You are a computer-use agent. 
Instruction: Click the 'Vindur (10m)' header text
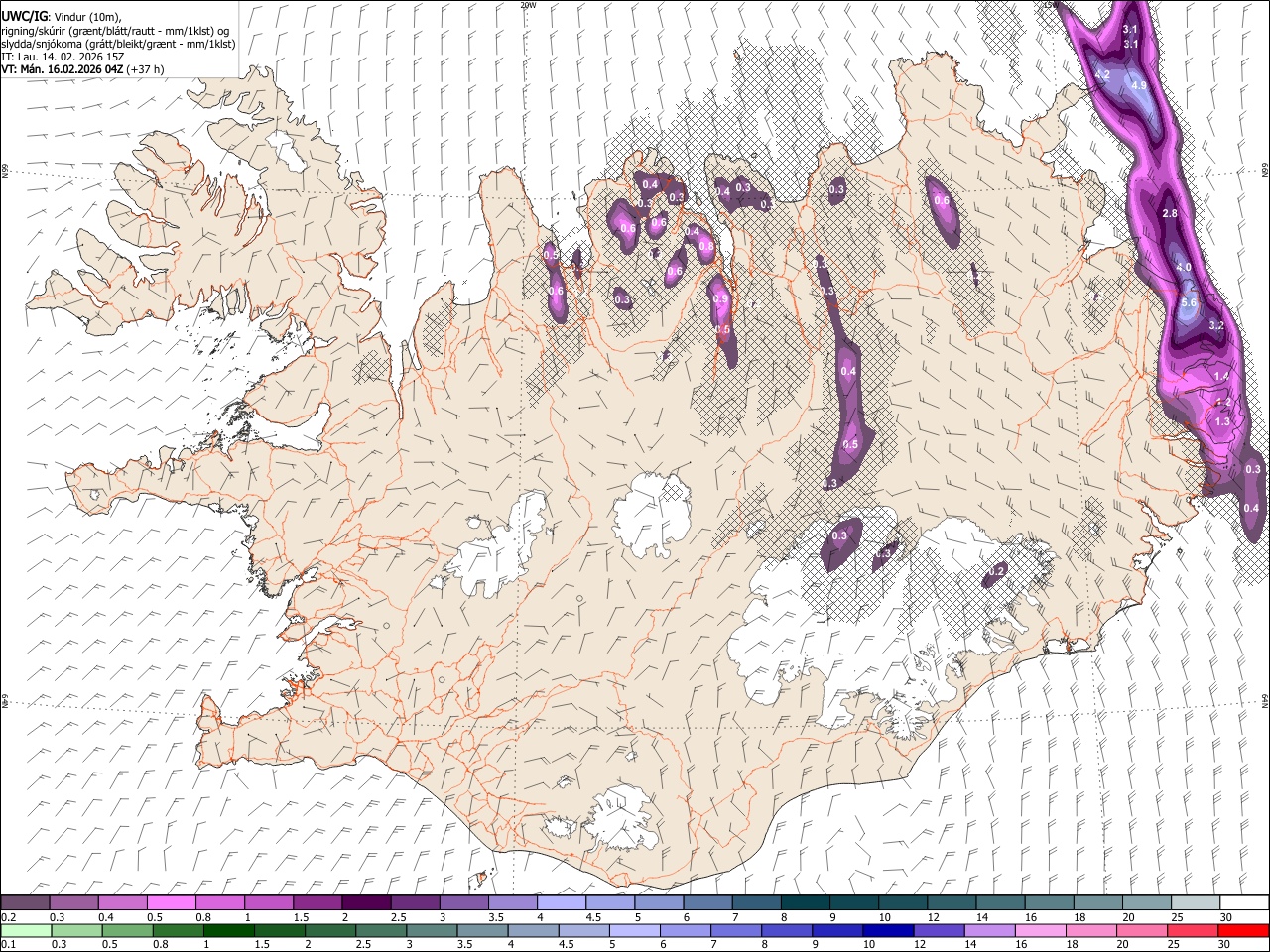pos(87,17)
